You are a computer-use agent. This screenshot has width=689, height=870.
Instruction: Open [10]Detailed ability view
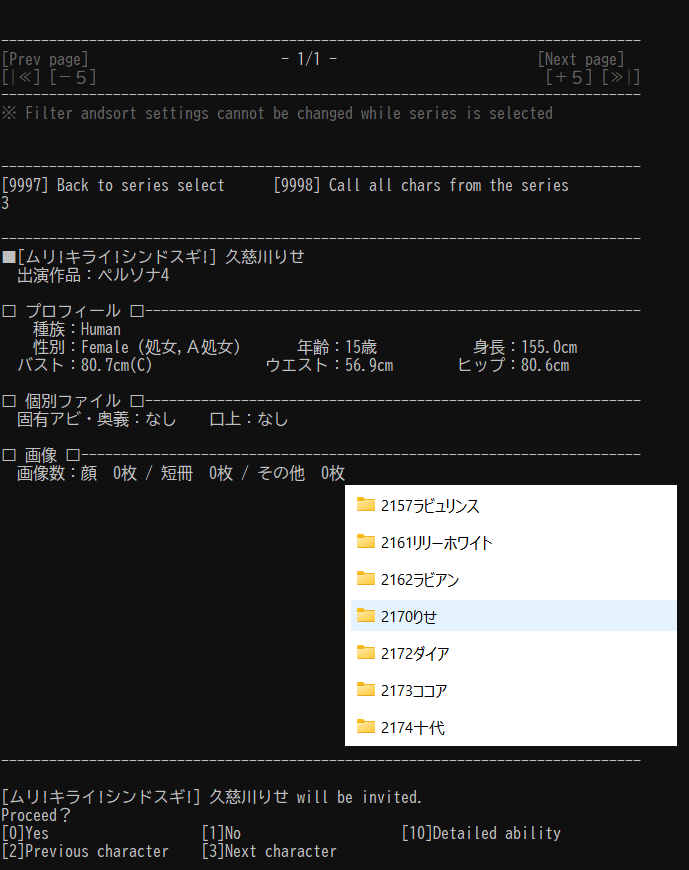[x=481, y=833]
